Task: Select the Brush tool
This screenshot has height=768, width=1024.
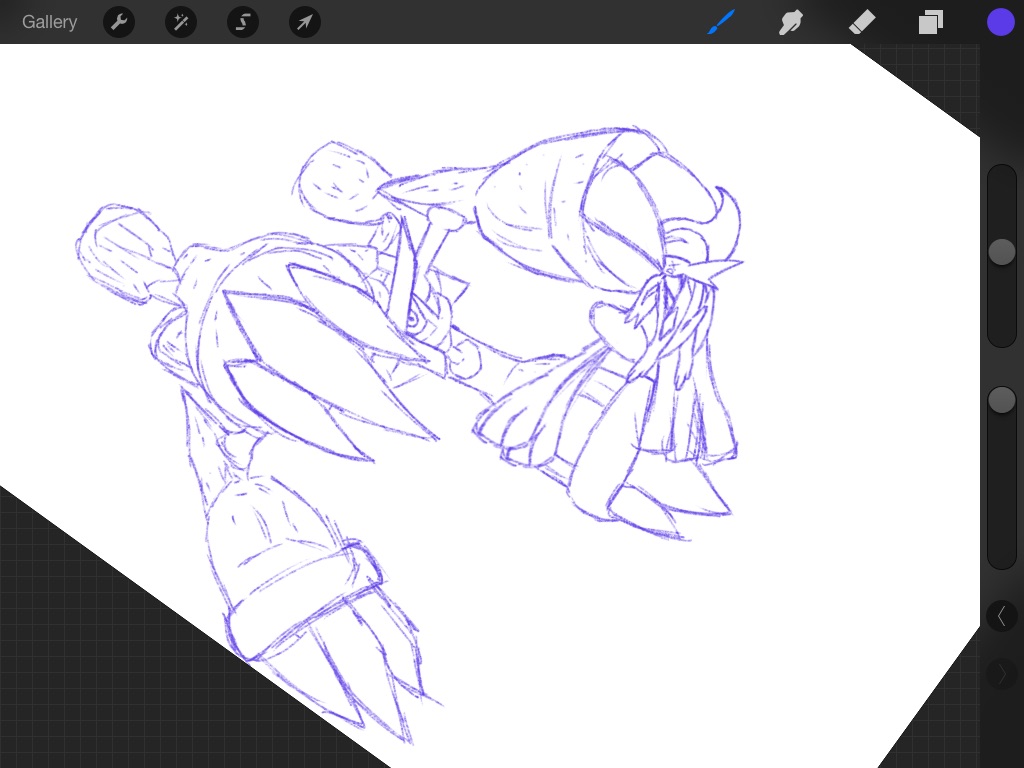Action: tap(722, 22)
